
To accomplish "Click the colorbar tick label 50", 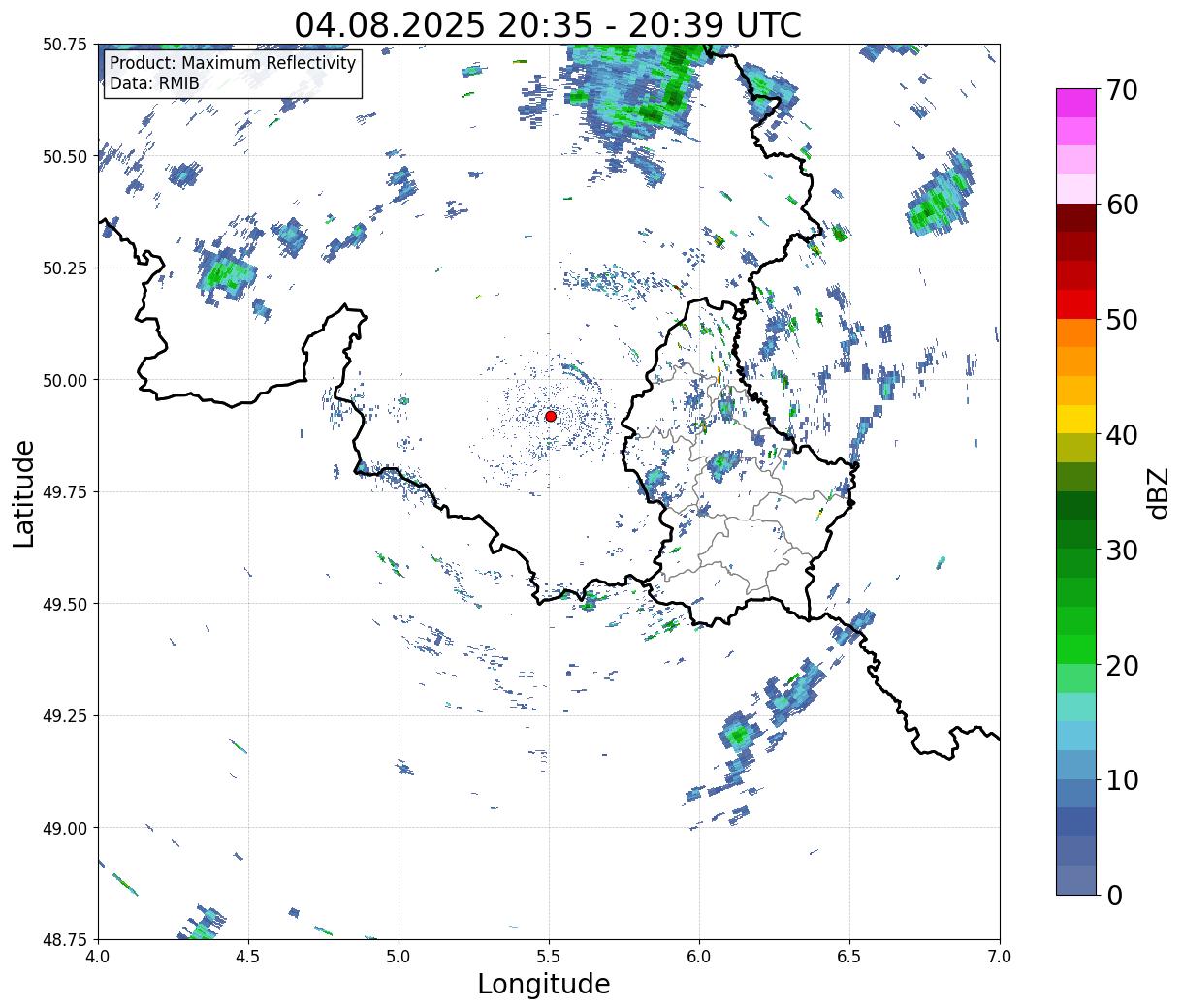I will pyautogui.click(x=1122, y=320).
